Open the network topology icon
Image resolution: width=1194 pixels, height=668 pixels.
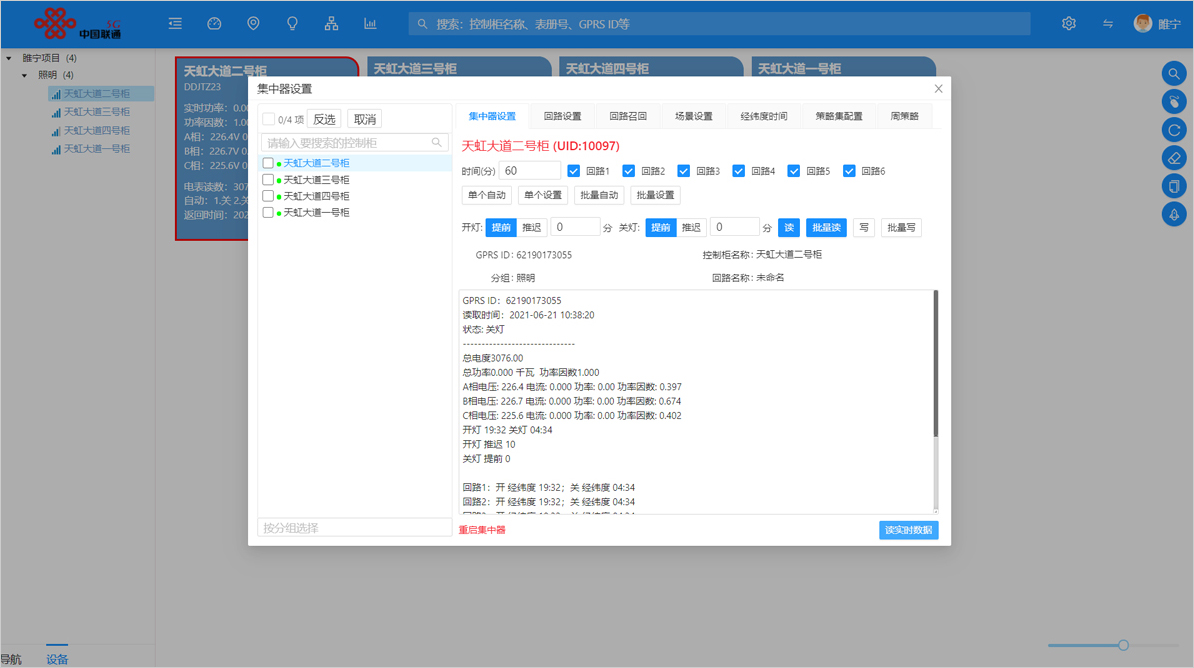pos(331,24)
